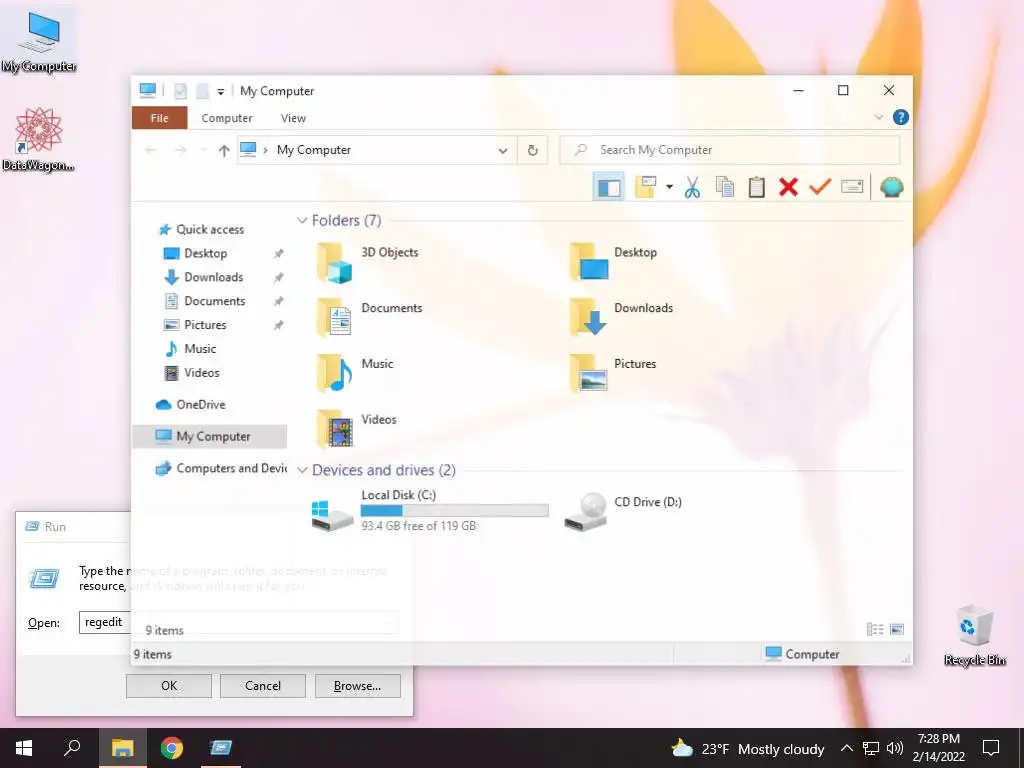Click the Search My Computer field
The height and width of the screenshot is (768, 1024).
(x=730, y=150)
